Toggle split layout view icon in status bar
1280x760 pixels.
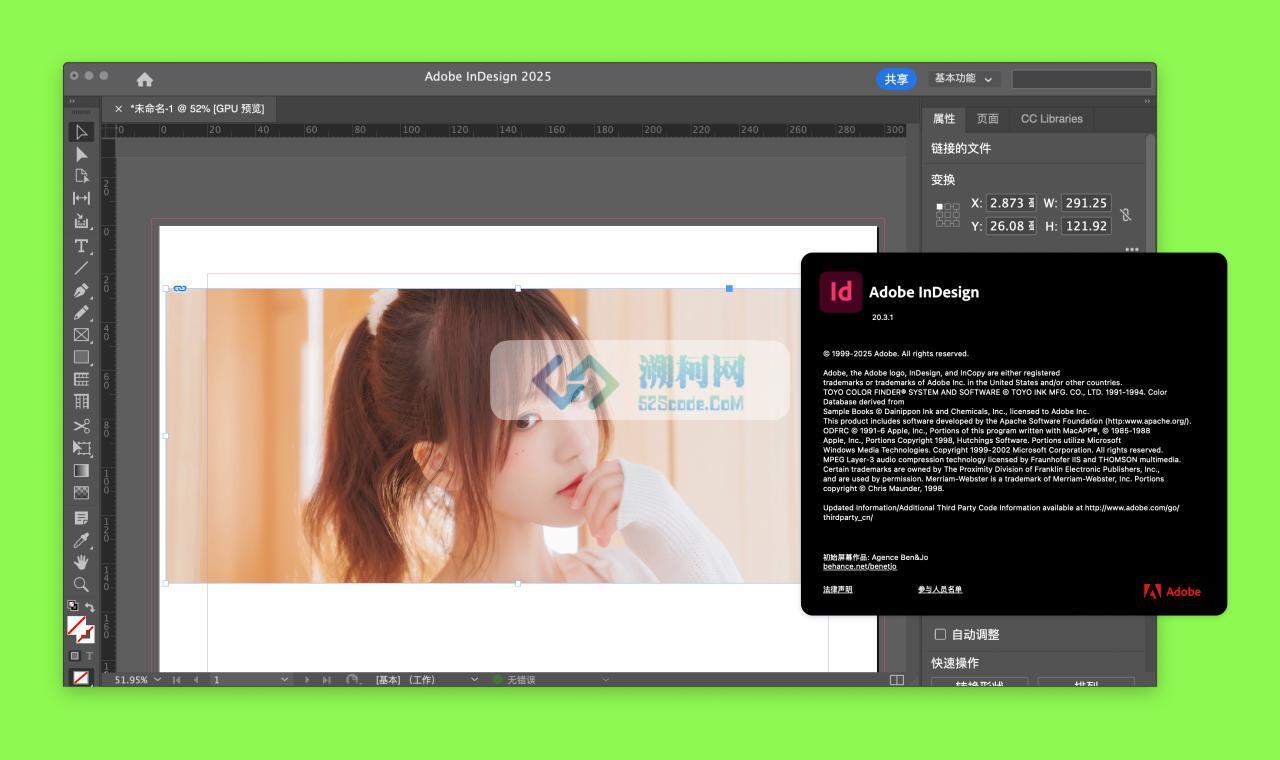[897, 680]
